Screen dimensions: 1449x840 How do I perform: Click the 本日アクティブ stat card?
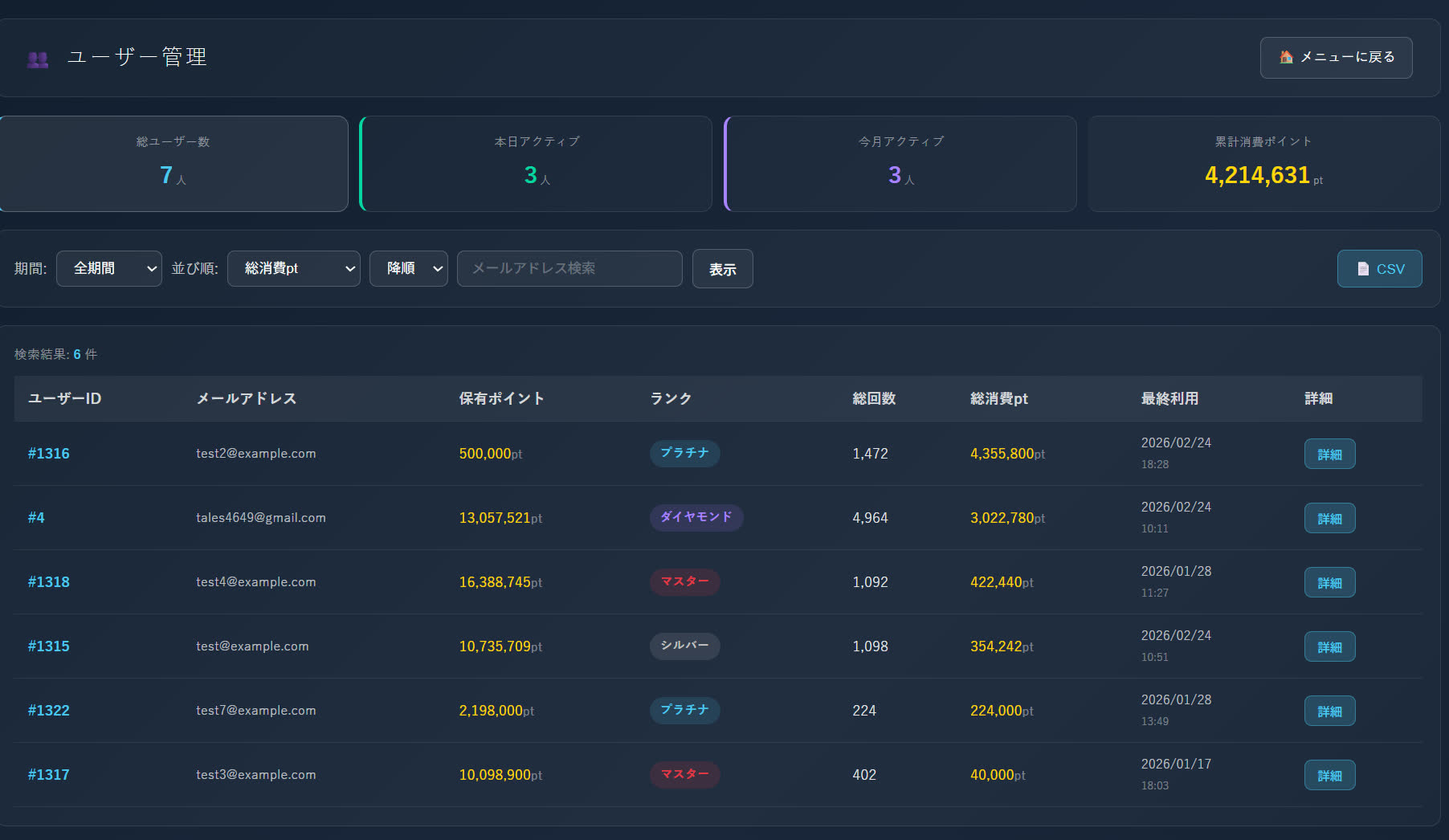coord(537,164)
